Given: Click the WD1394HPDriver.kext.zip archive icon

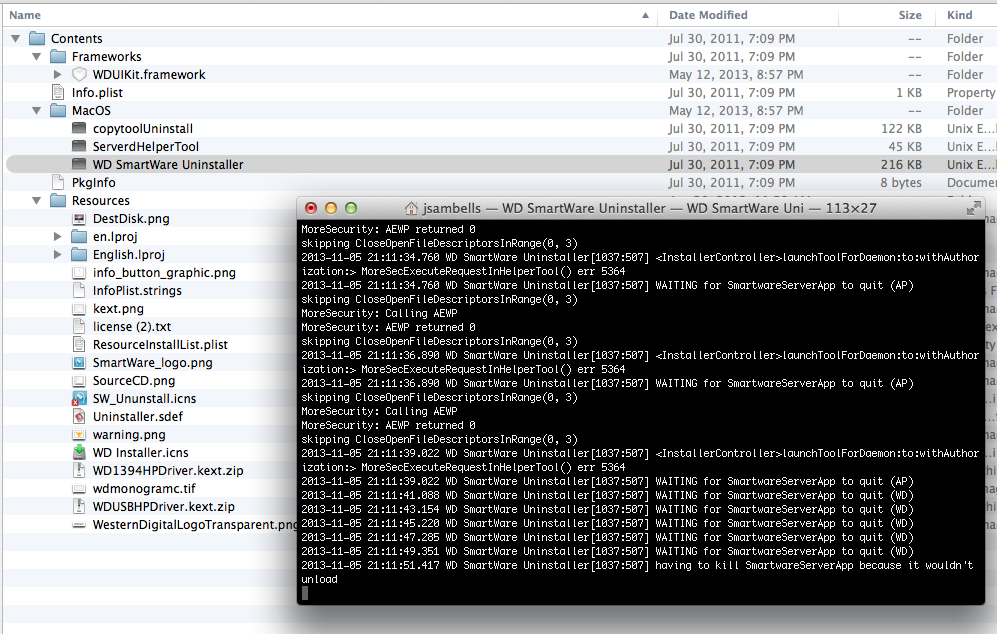Looking at the screenshot, I should coord(79,471).
